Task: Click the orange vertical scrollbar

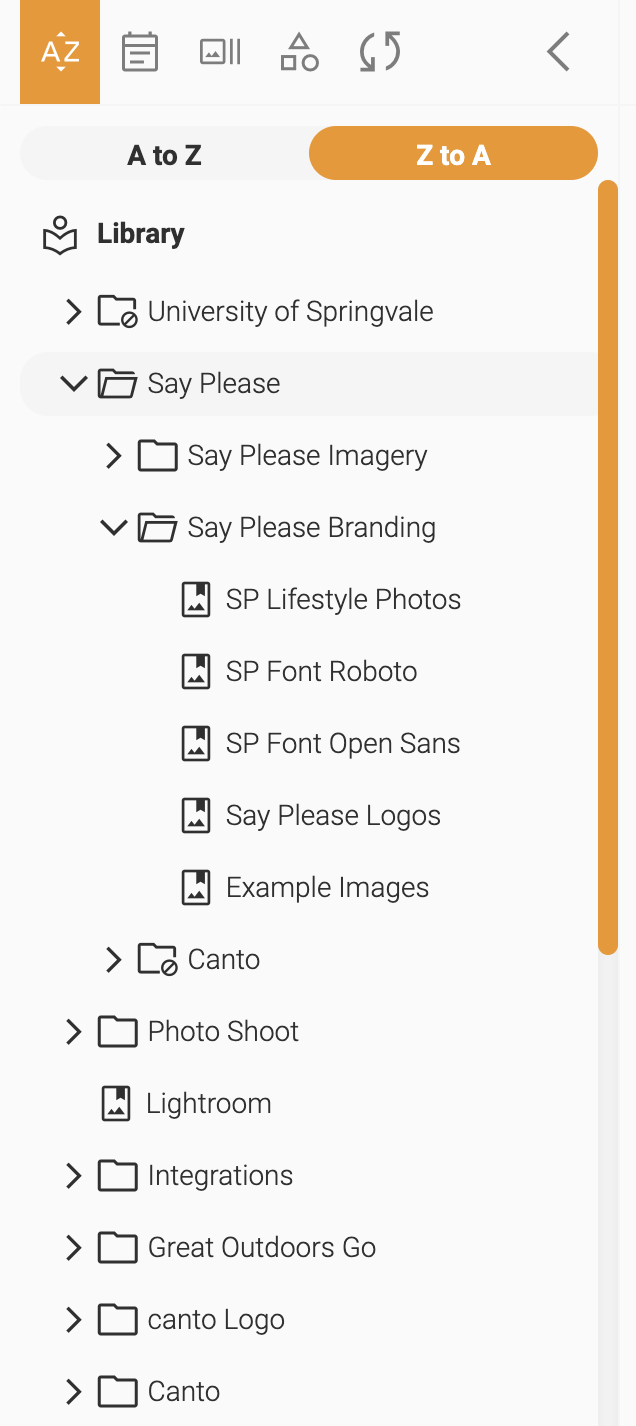Action: [608, 566]
